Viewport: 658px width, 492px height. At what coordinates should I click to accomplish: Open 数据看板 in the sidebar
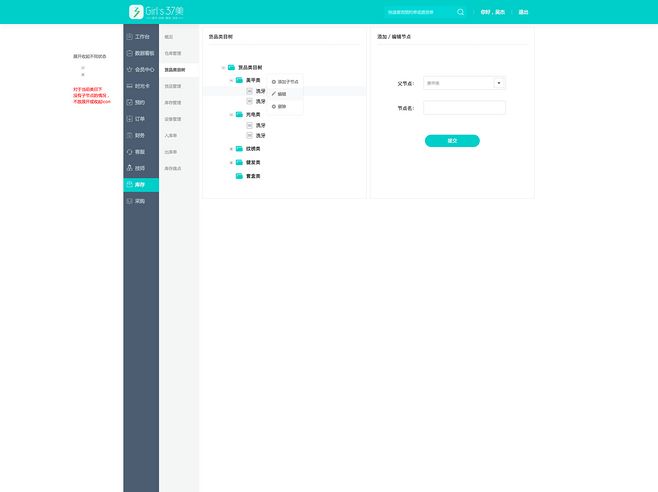coord(141,52)
